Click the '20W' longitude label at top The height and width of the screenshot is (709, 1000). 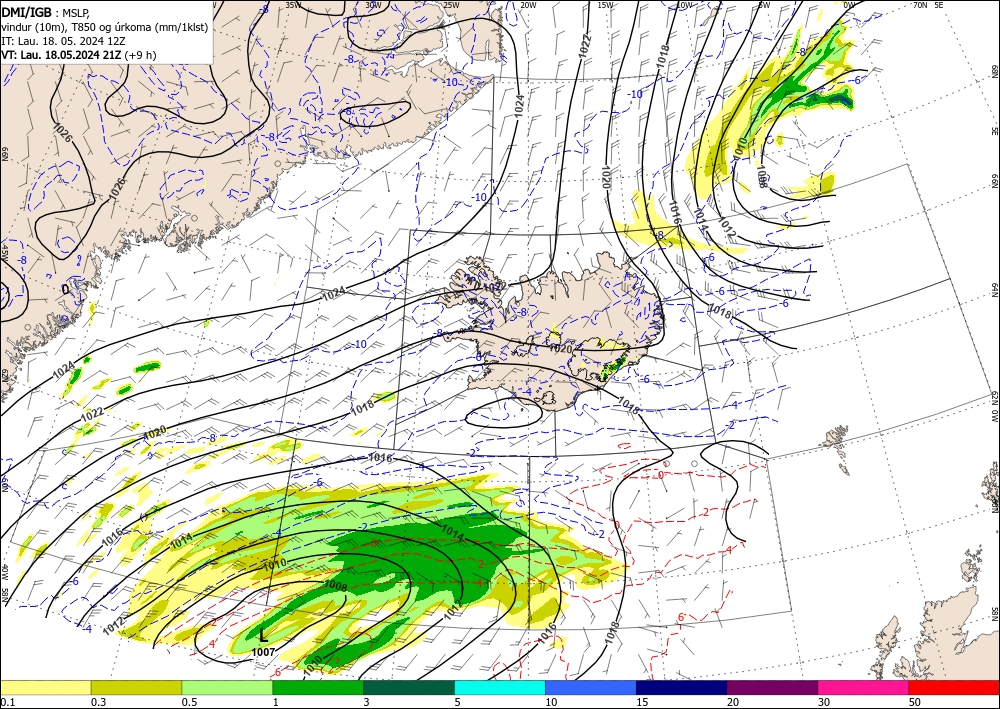click(527, 5)
